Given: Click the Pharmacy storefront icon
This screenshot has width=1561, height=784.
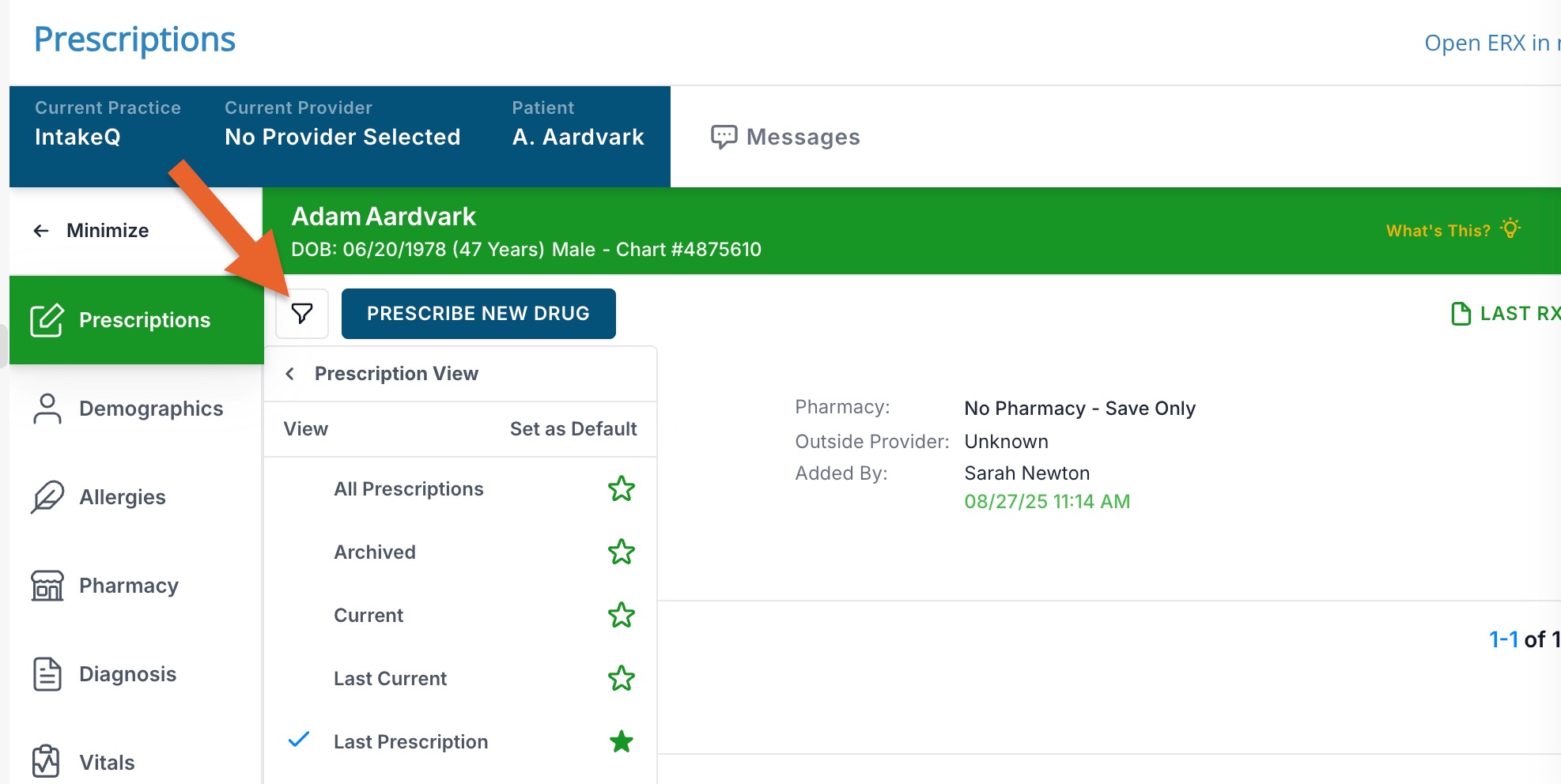Looking at the screenshot, I should click(47, 586).
